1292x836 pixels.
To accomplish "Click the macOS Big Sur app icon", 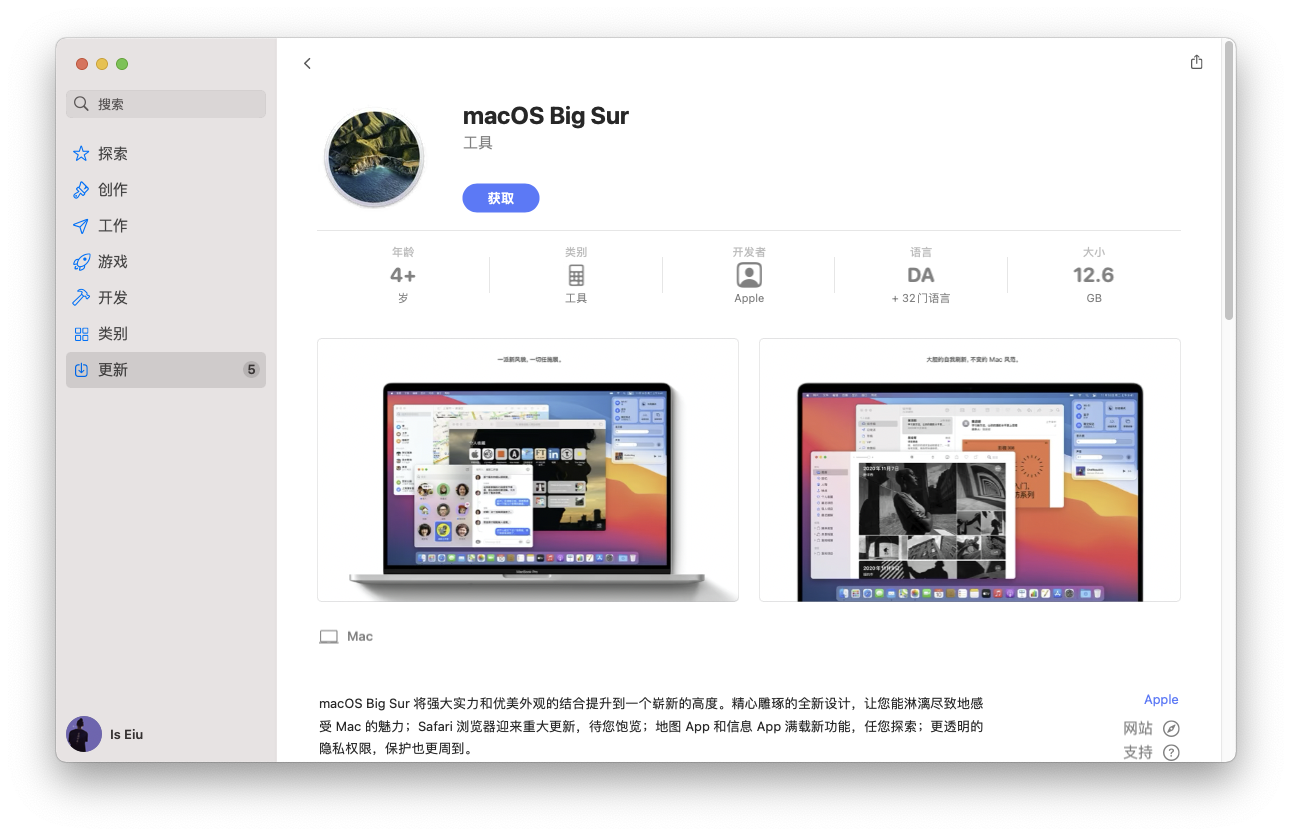I will [x=374, y=158].
